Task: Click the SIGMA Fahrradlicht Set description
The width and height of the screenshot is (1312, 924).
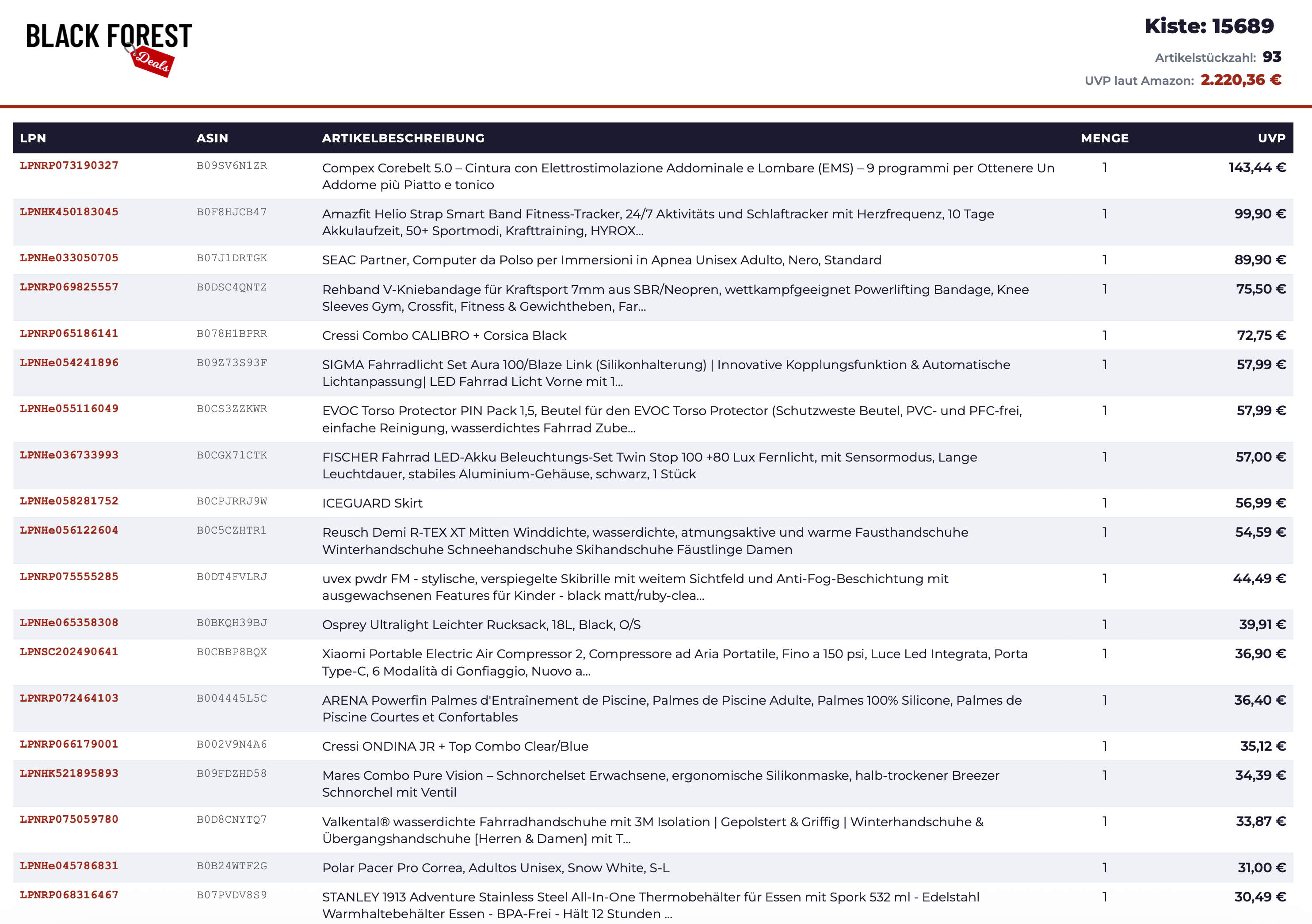Action: (x=666, y=373)
